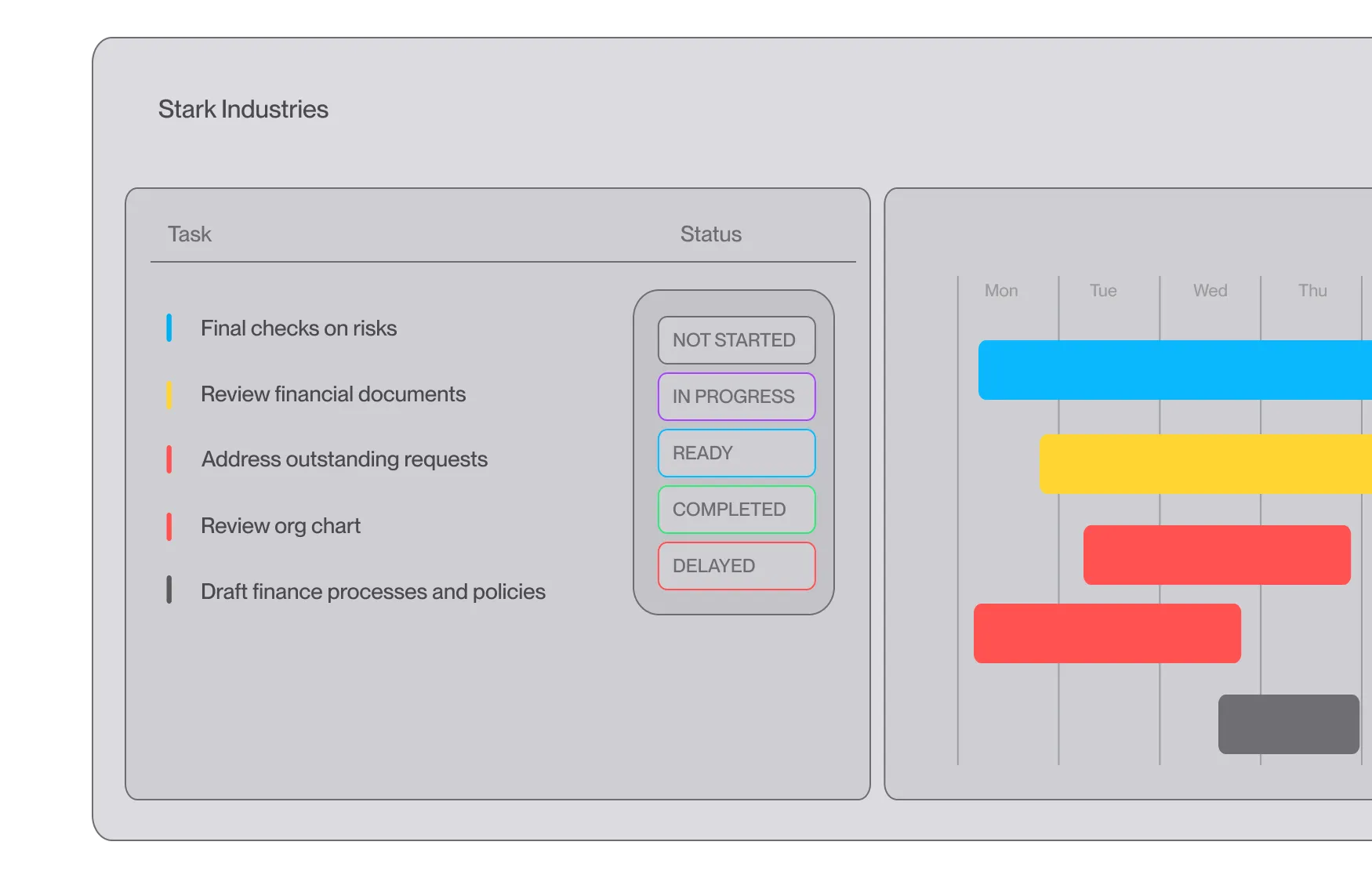1372x878 pixels.
Task: Click the Stark Industries title
Action: (x=243, y=109)
